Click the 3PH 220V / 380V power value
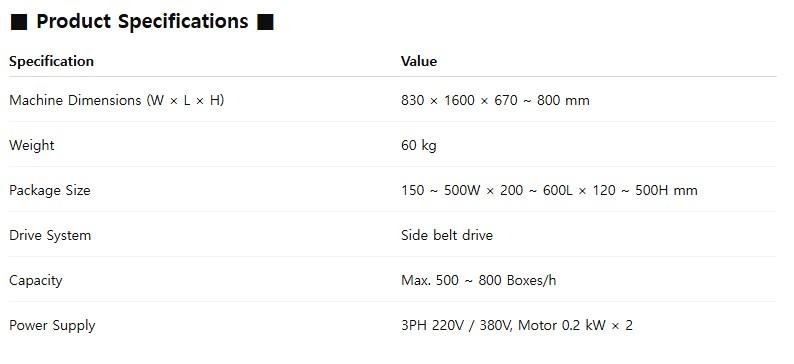 click(x=457, y=325)
